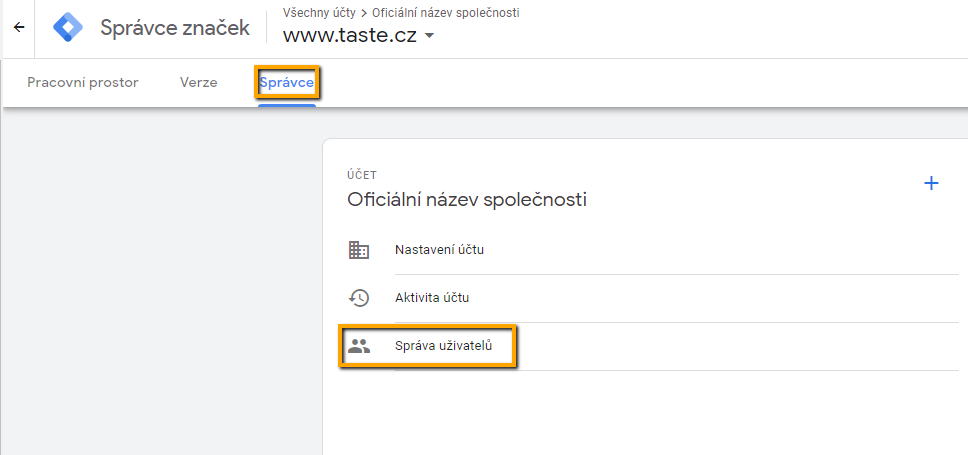Switch to the Pracovní prostor tab

point(83,82)
